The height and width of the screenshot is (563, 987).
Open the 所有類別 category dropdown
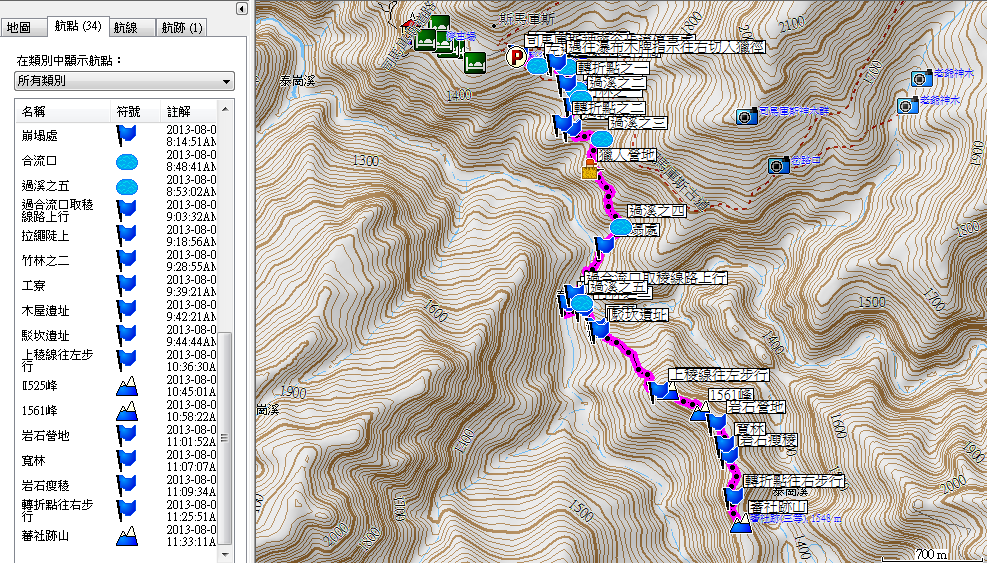point(124,81)
